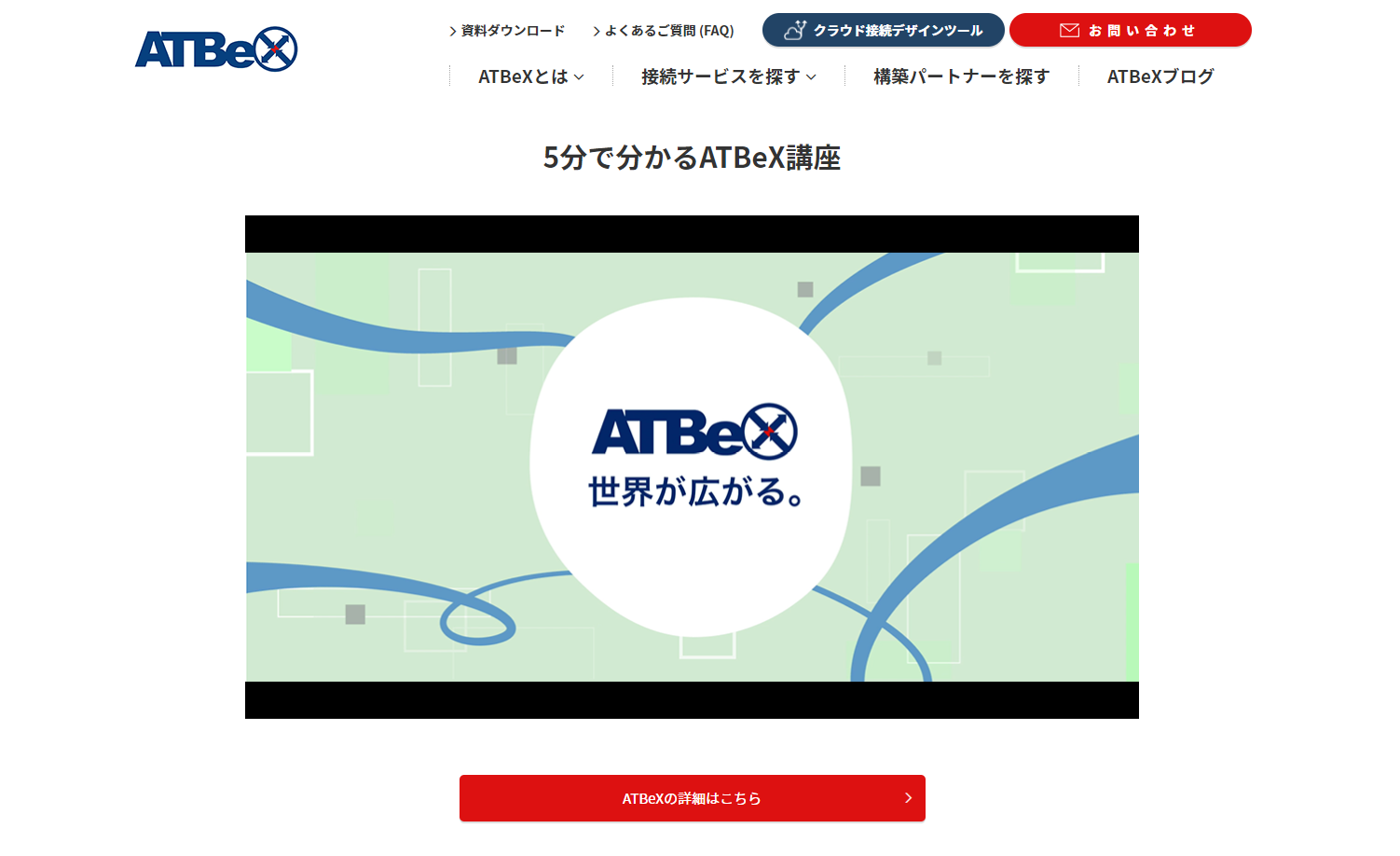Click the お問い合わせ button
1400x856 pixels.
pyautogui.click(x=1130, y=30)
